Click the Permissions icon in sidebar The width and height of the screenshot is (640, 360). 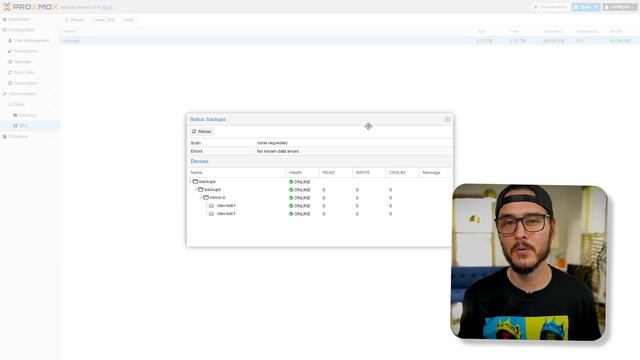click(10, 51)
